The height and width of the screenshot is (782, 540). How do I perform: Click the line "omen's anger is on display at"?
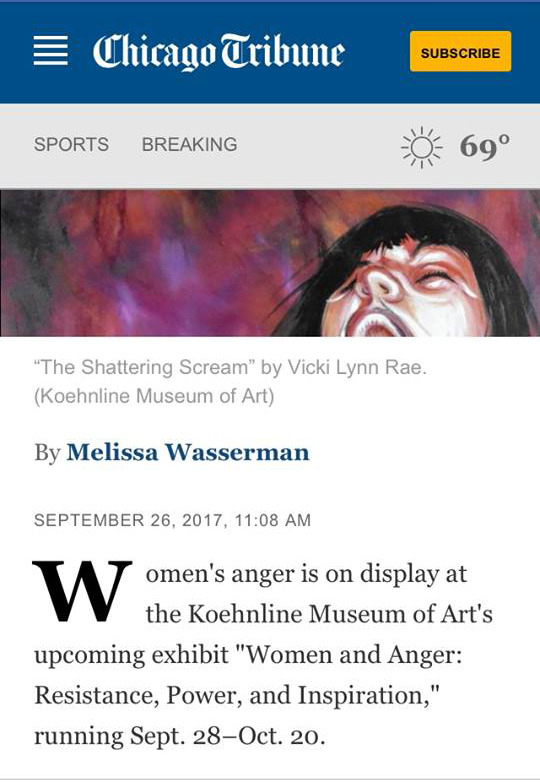click(x=306, y=575)
